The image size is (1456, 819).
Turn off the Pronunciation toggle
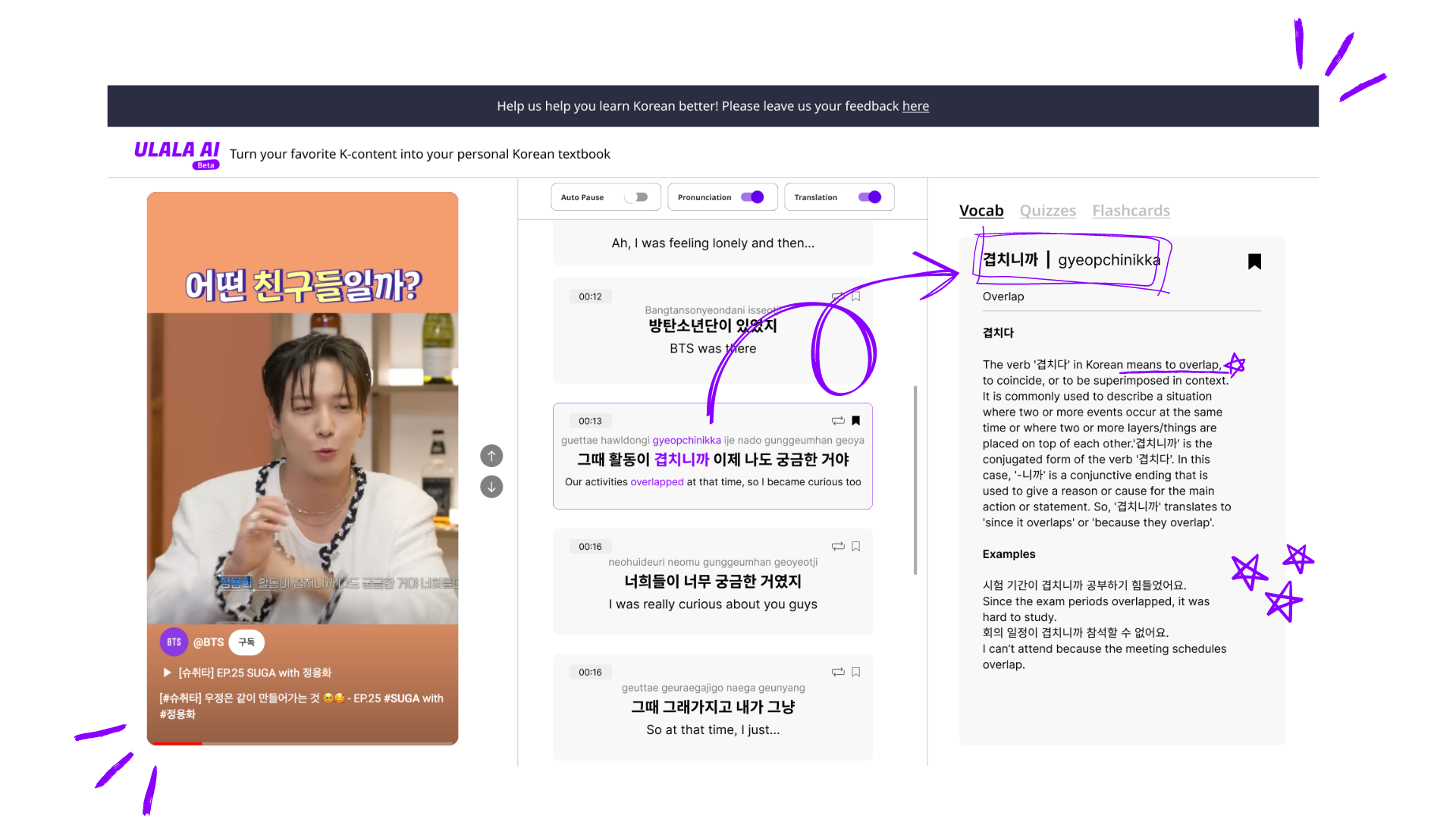[x=752, y=197]
